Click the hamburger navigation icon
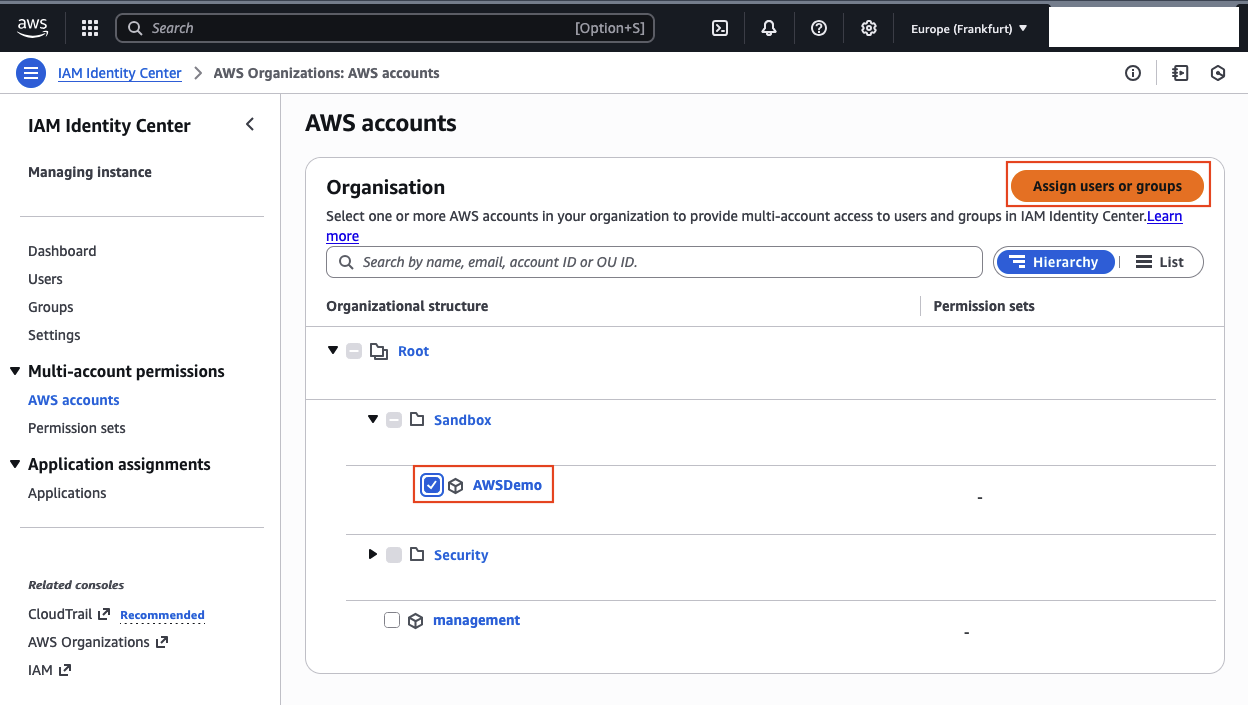1248x705 pixels. tap(31, 73)
